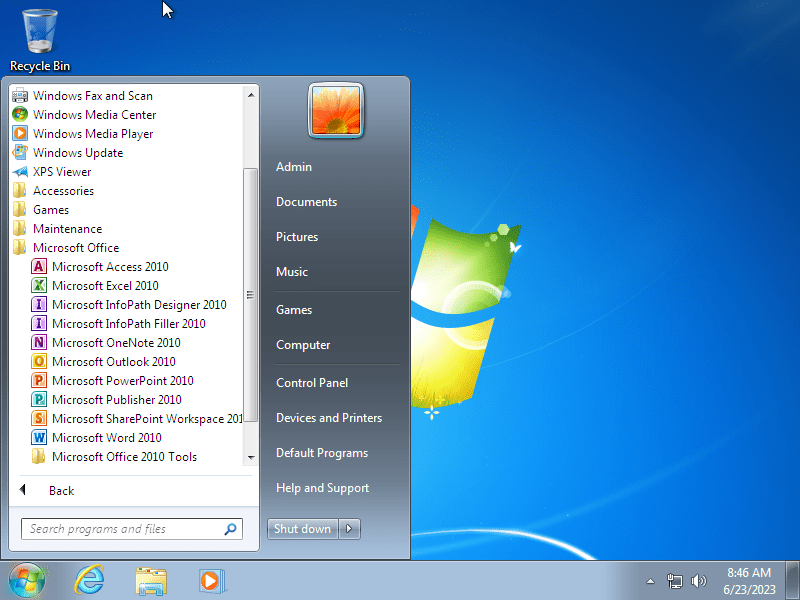Open Windows Fax and Scan icon
Screen dimensions: 800x600
tap(20, 95)
